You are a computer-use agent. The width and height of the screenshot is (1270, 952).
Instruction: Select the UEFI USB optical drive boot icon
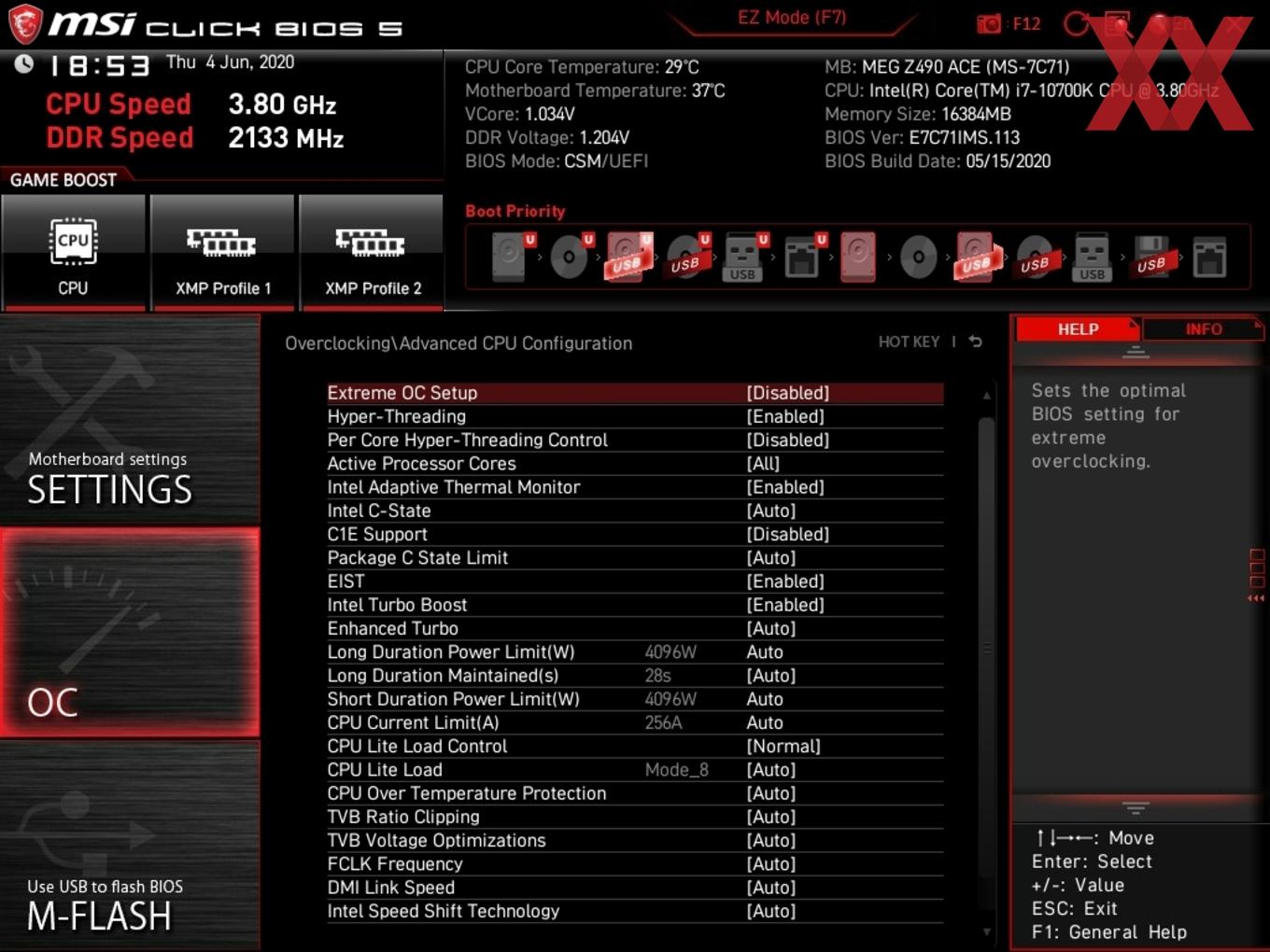(686, 257)
